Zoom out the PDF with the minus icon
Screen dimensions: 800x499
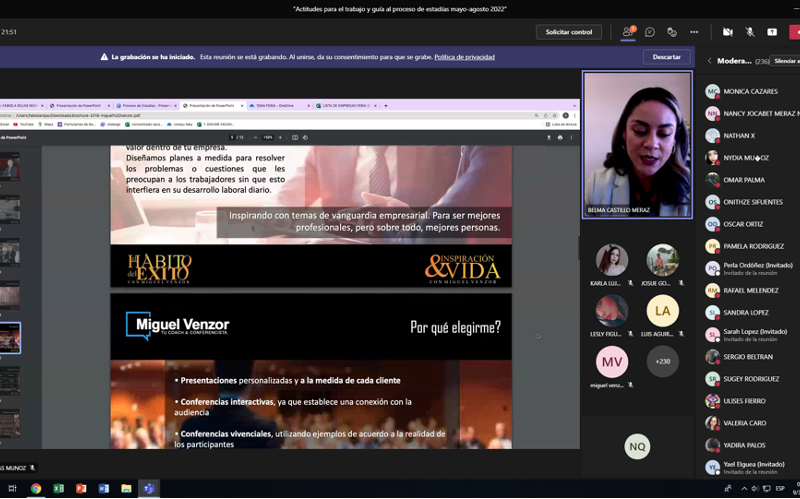[x=255, y=137]
